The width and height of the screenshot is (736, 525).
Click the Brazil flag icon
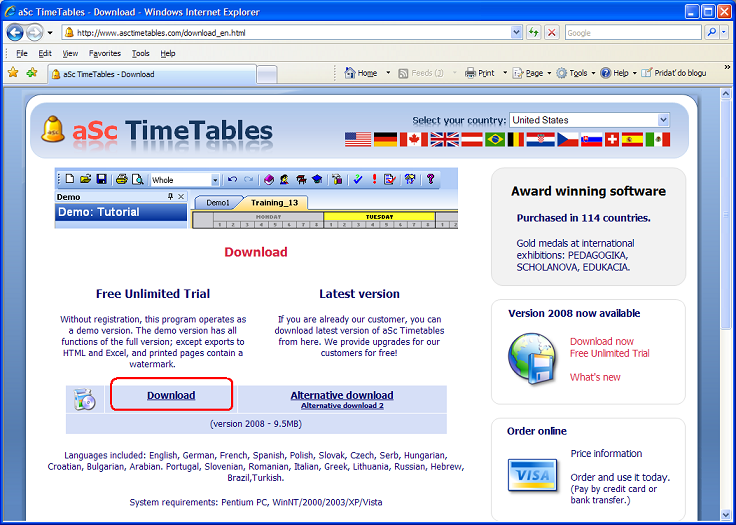point(494,140)
